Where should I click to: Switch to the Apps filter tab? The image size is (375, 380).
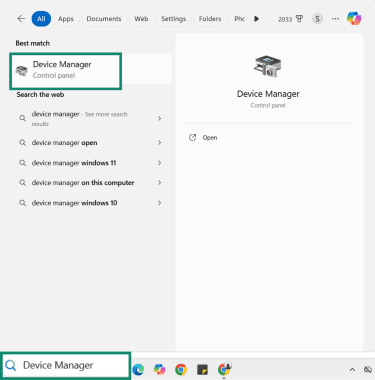click(66, 19)
